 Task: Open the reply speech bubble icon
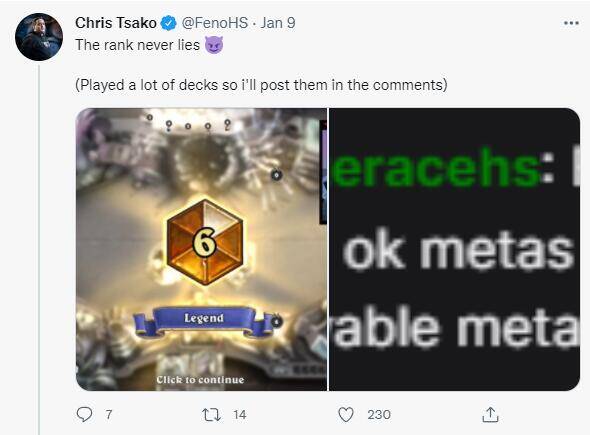click(84, 415)
